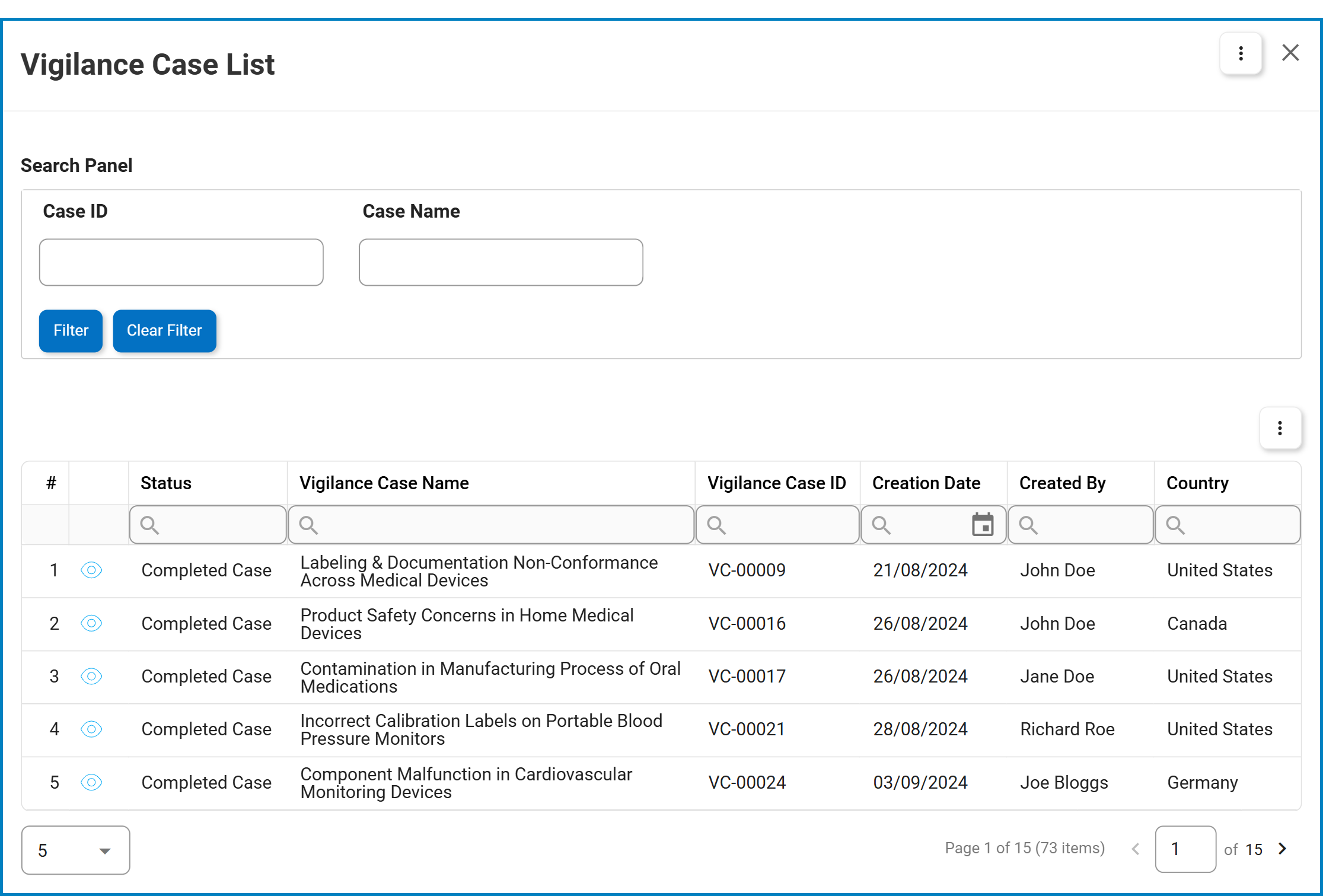Sort by the Status column header
The image size is (1323, 896).
(166, 483)
